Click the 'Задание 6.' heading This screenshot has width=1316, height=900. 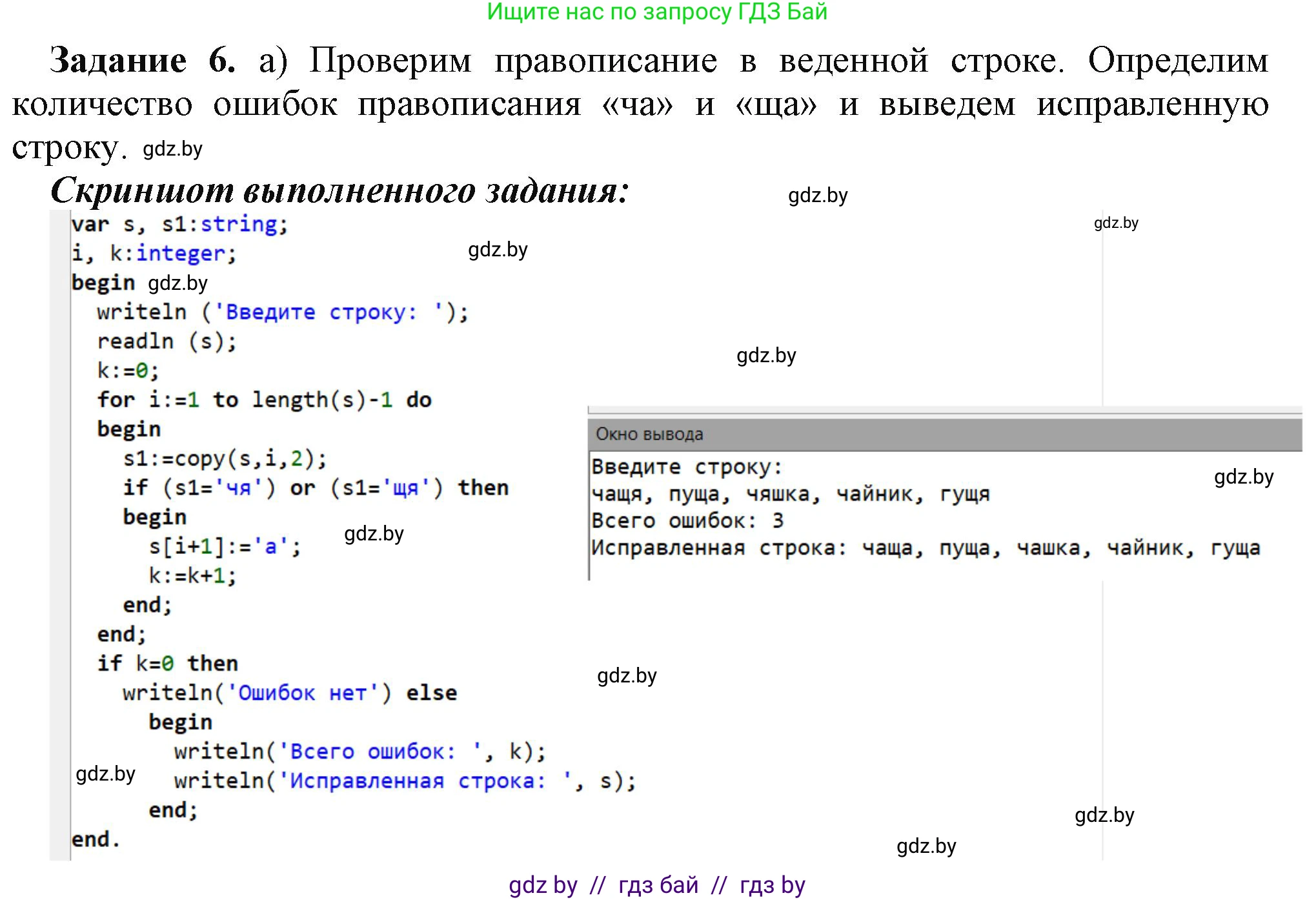click(x=143, y=60)
